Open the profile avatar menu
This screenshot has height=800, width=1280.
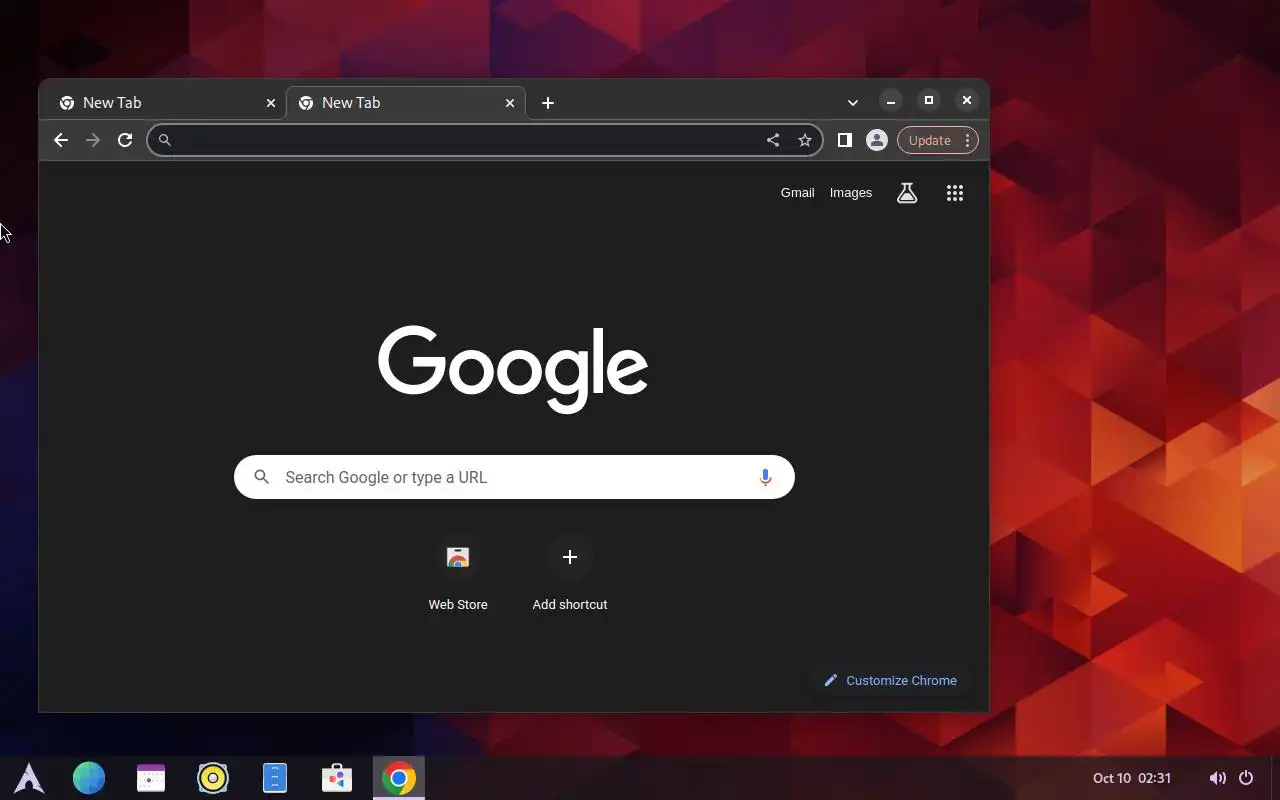pos(877,140)
